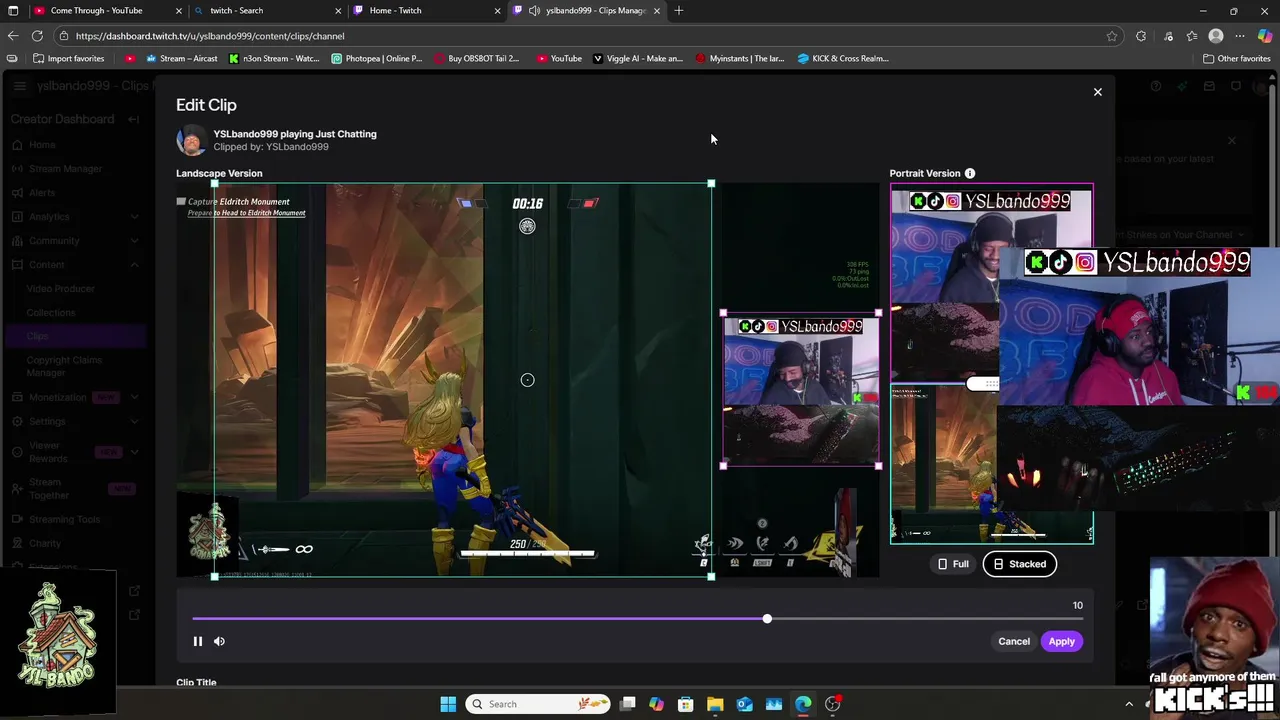This screenshot has width=1280, height=720.
Task: Add this page to favorites
Action: click(x=1112, y=36)
